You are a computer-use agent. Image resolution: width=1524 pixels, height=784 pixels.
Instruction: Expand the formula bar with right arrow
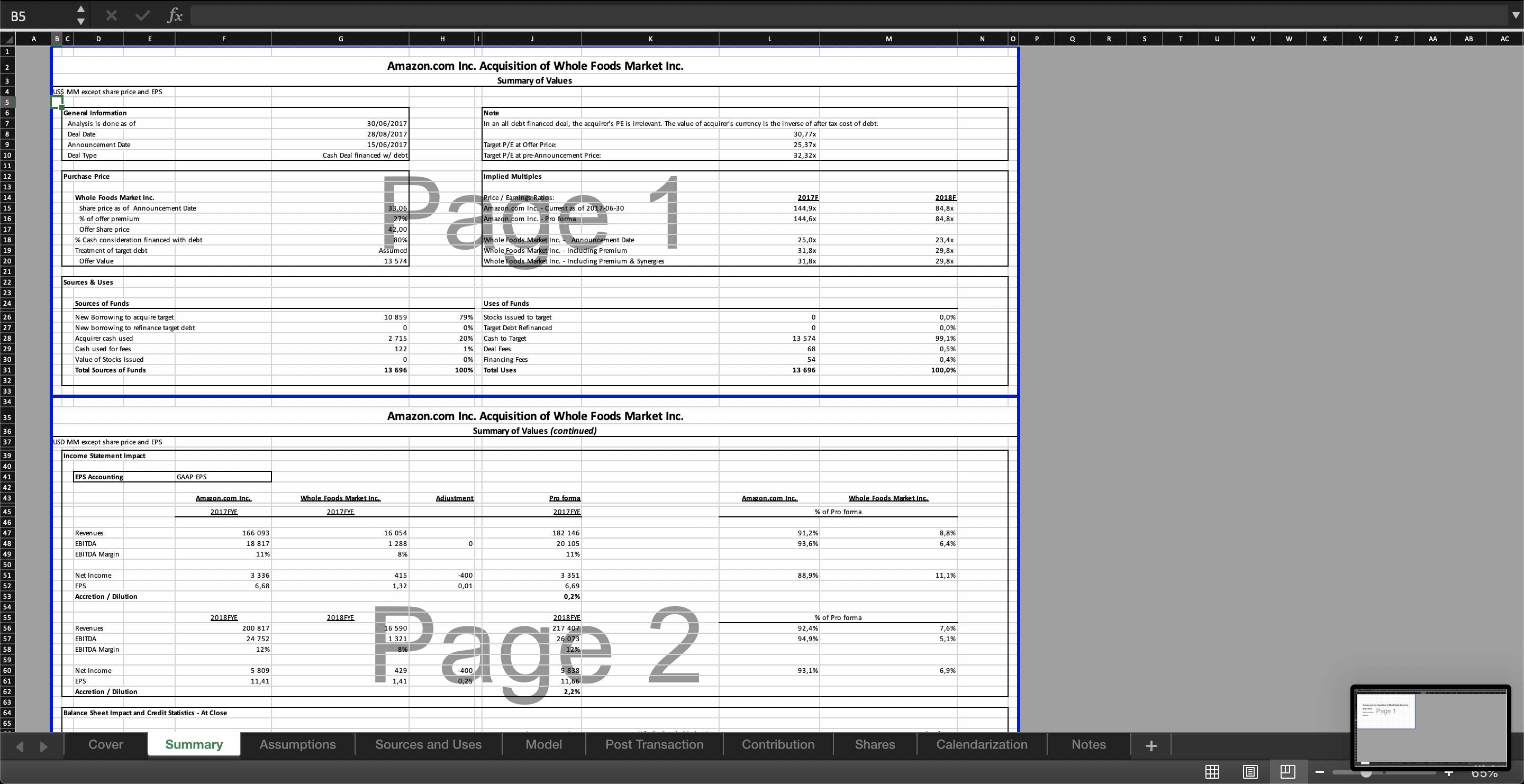point(1514,15)
